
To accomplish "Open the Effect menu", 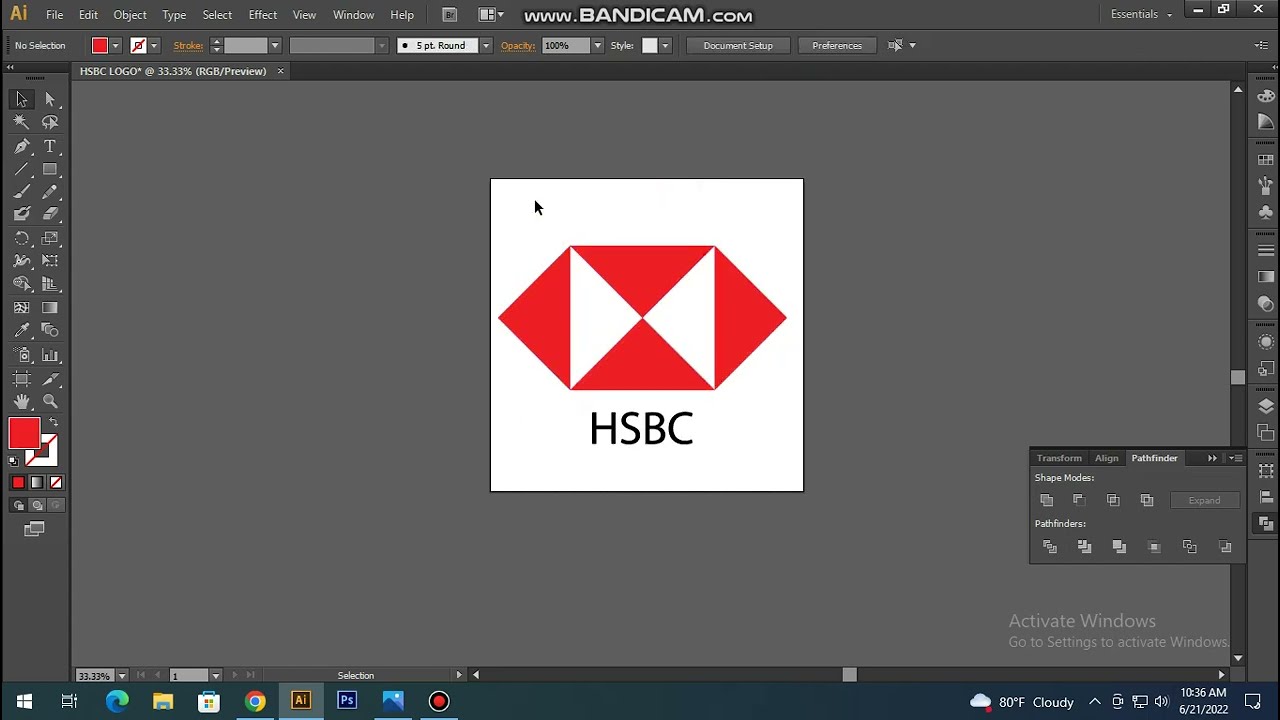I will coord(263,15).
